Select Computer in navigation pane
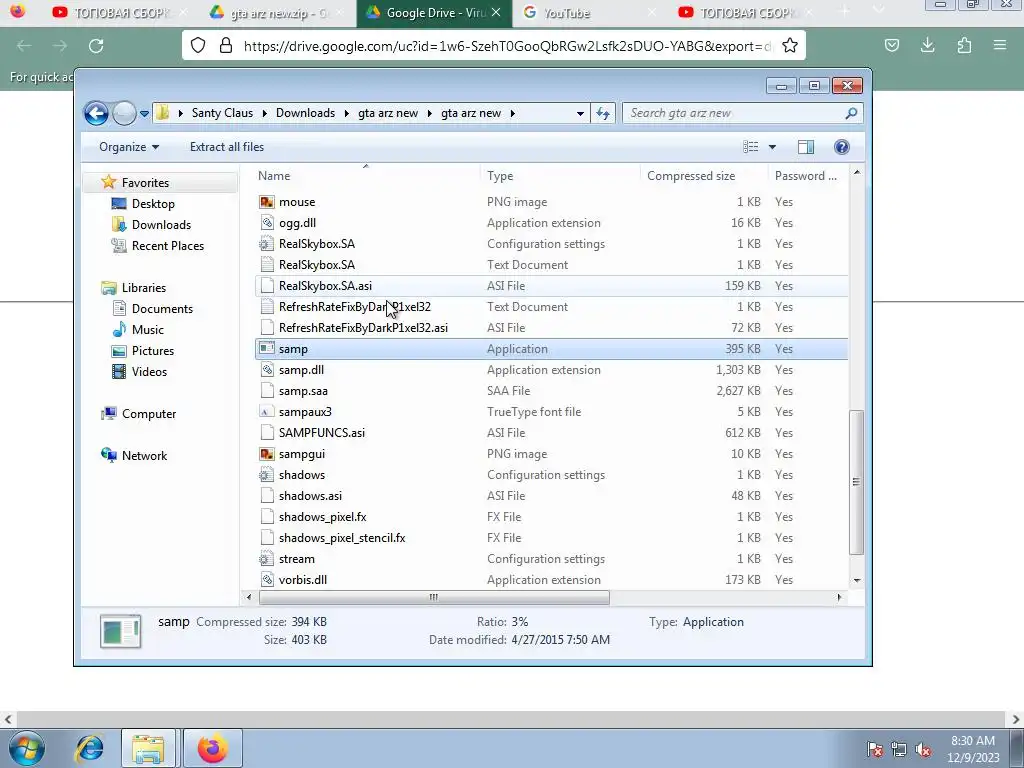Image resolution: width=1024 pixels, height=768 pixels. [x=149, y=414]
